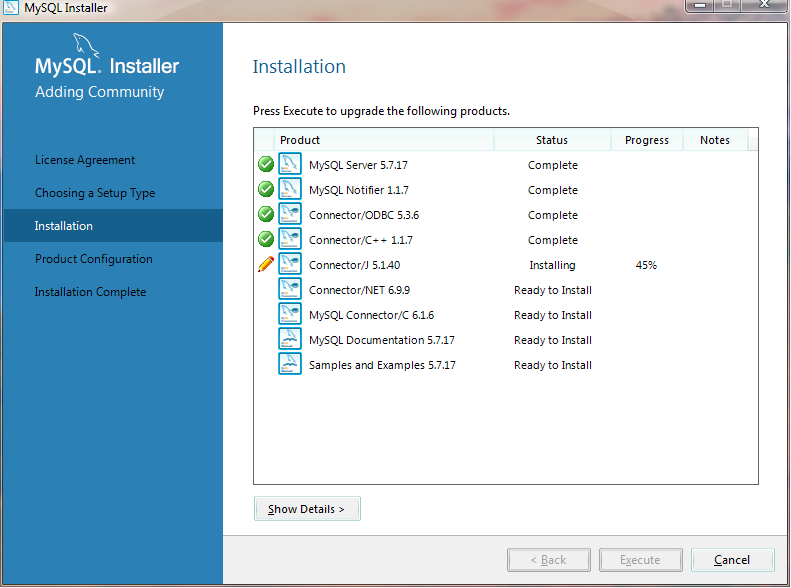
Task: Click the Installing status of Connector/J
Action: [x=552, y=265]
